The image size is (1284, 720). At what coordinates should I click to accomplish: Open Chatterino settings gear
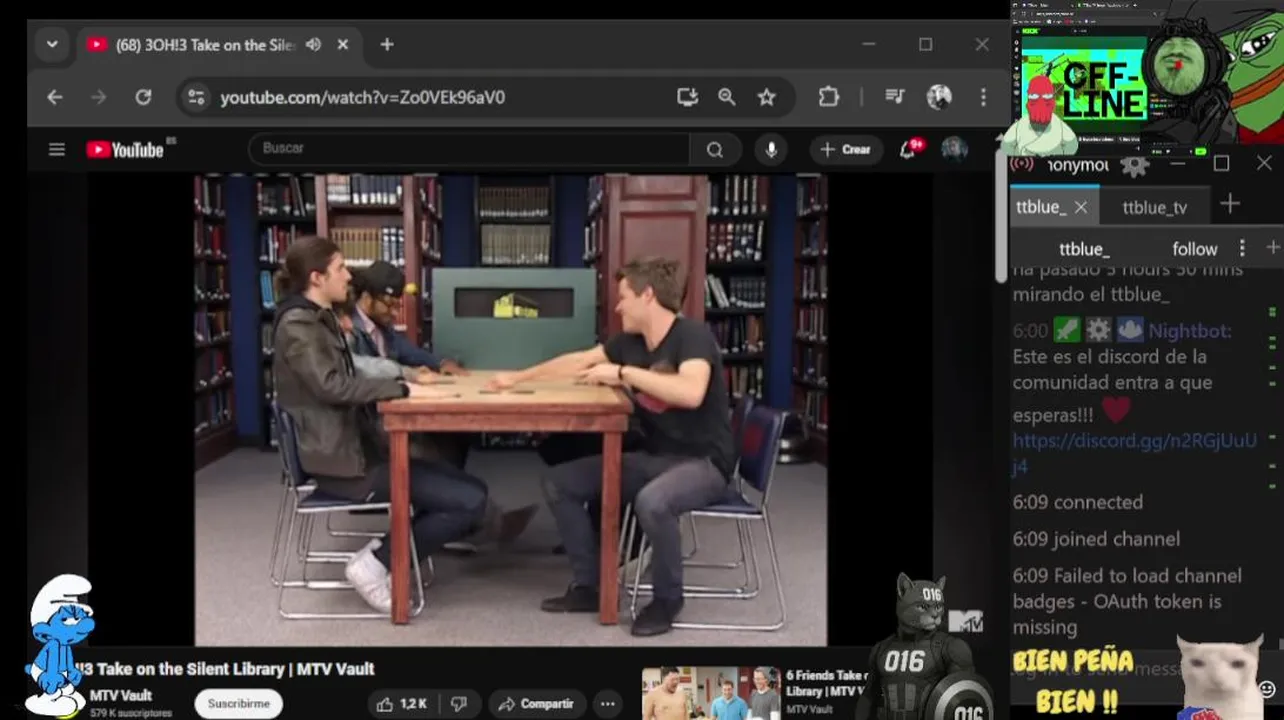point(1134,165)
